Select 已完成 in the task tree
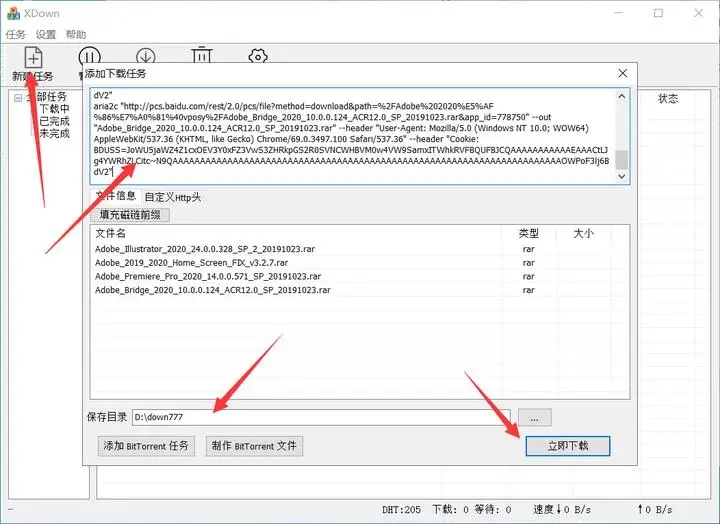 coord(55,121)
